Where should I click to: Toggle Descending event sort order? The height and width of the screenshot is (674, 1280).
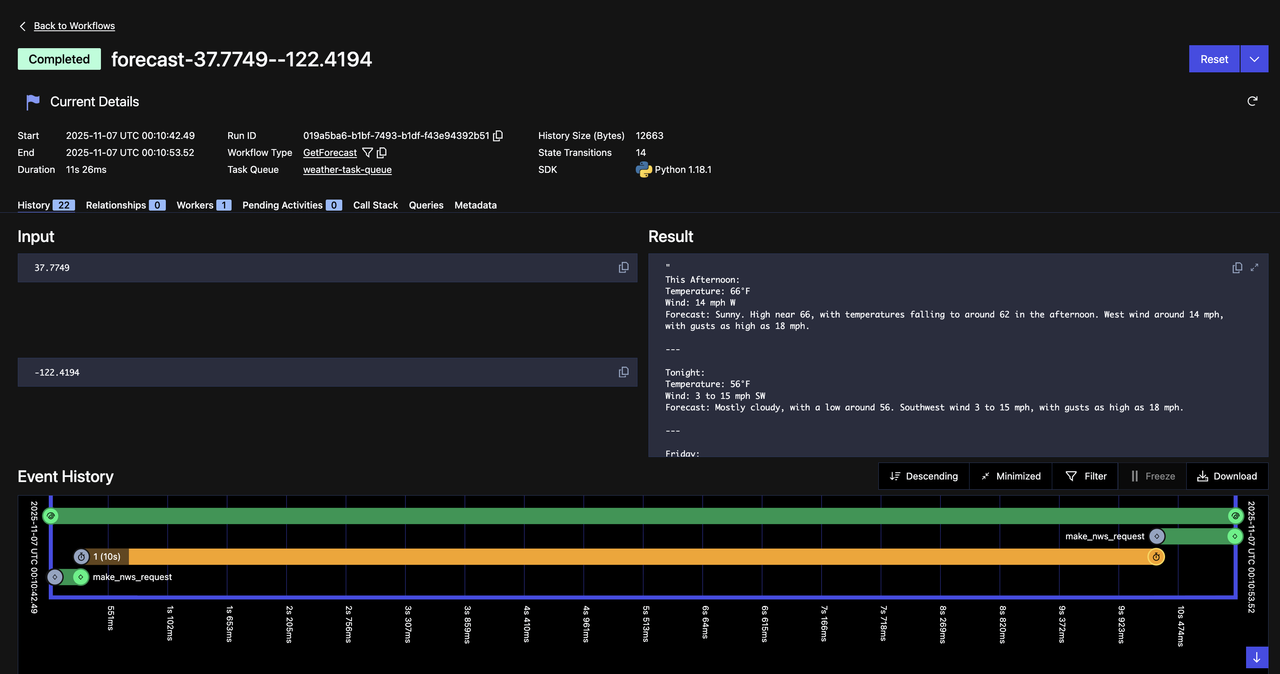coord(924,476)
